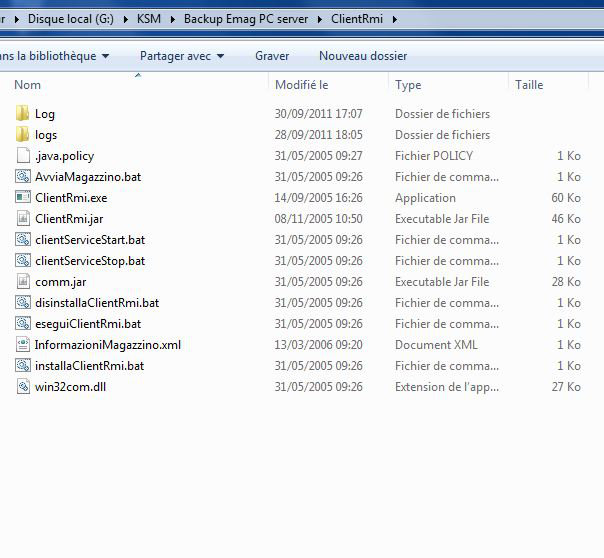Select the Log folder name
This screenshot has height=558, width=604.
point(45,114)
